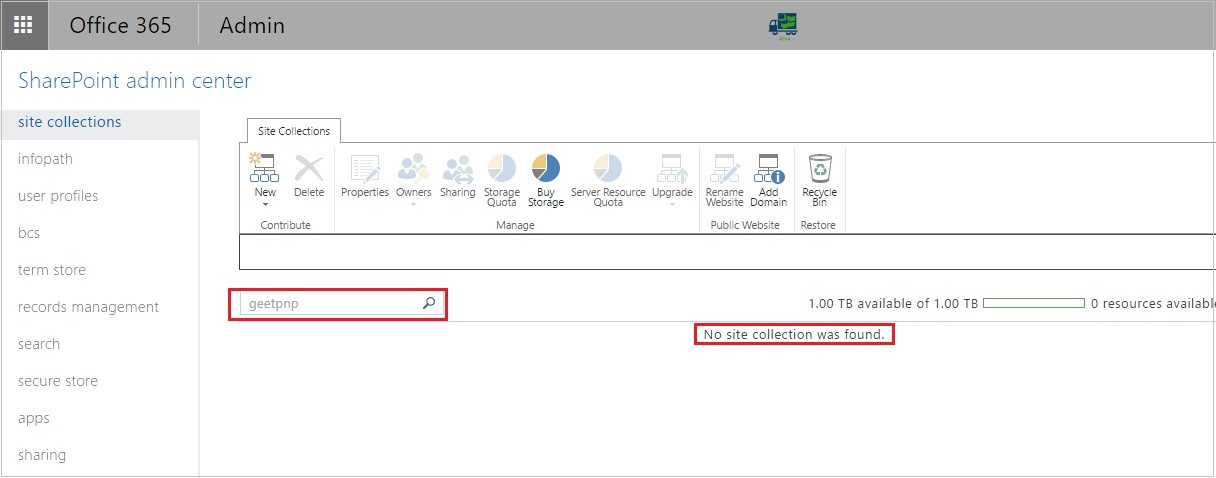This screenshot has width=1216, height=478.
Task: Click the storage available progress bar
Action: click(x=1034, y=303)
